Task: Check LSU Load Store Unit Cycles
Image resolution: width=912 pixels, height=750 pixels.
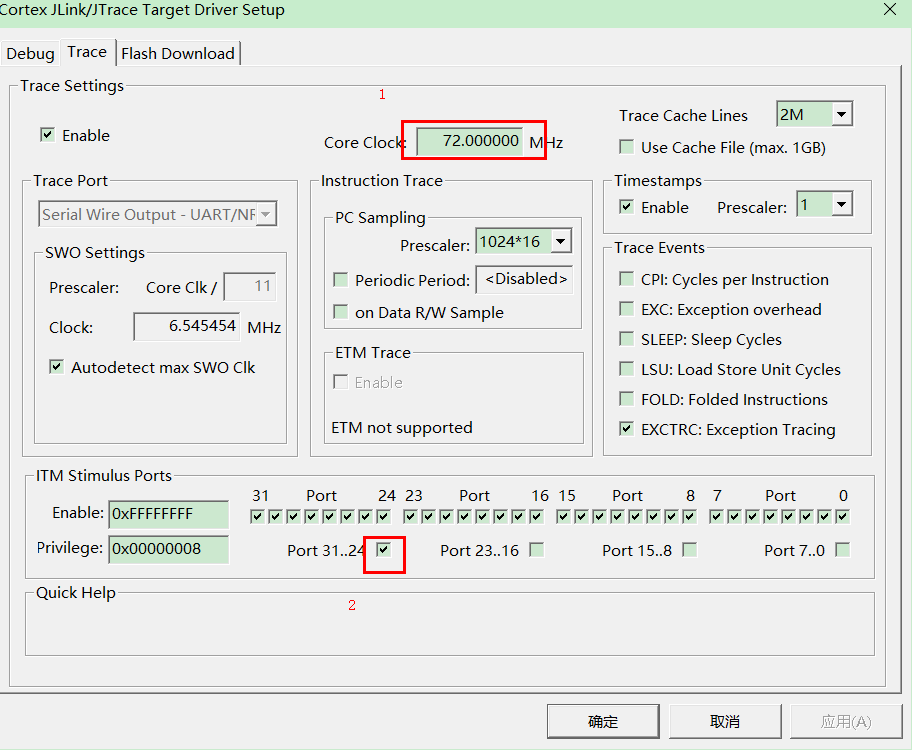Action: pos(626,368)
